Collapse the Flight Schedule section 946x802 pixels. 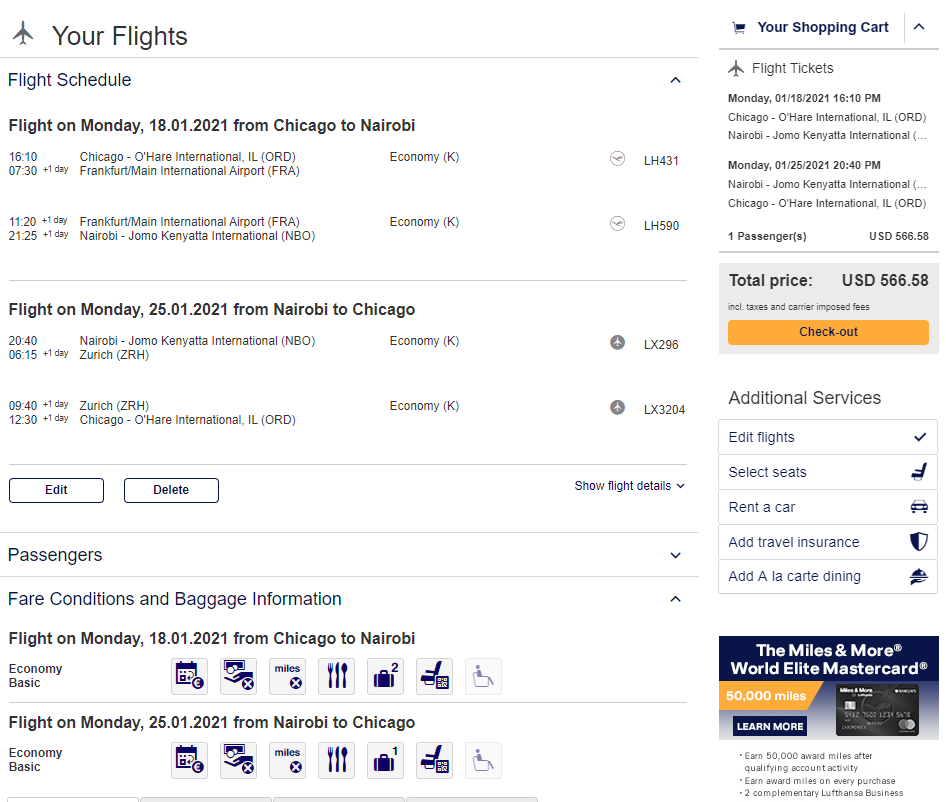click(x=676, y=80)
